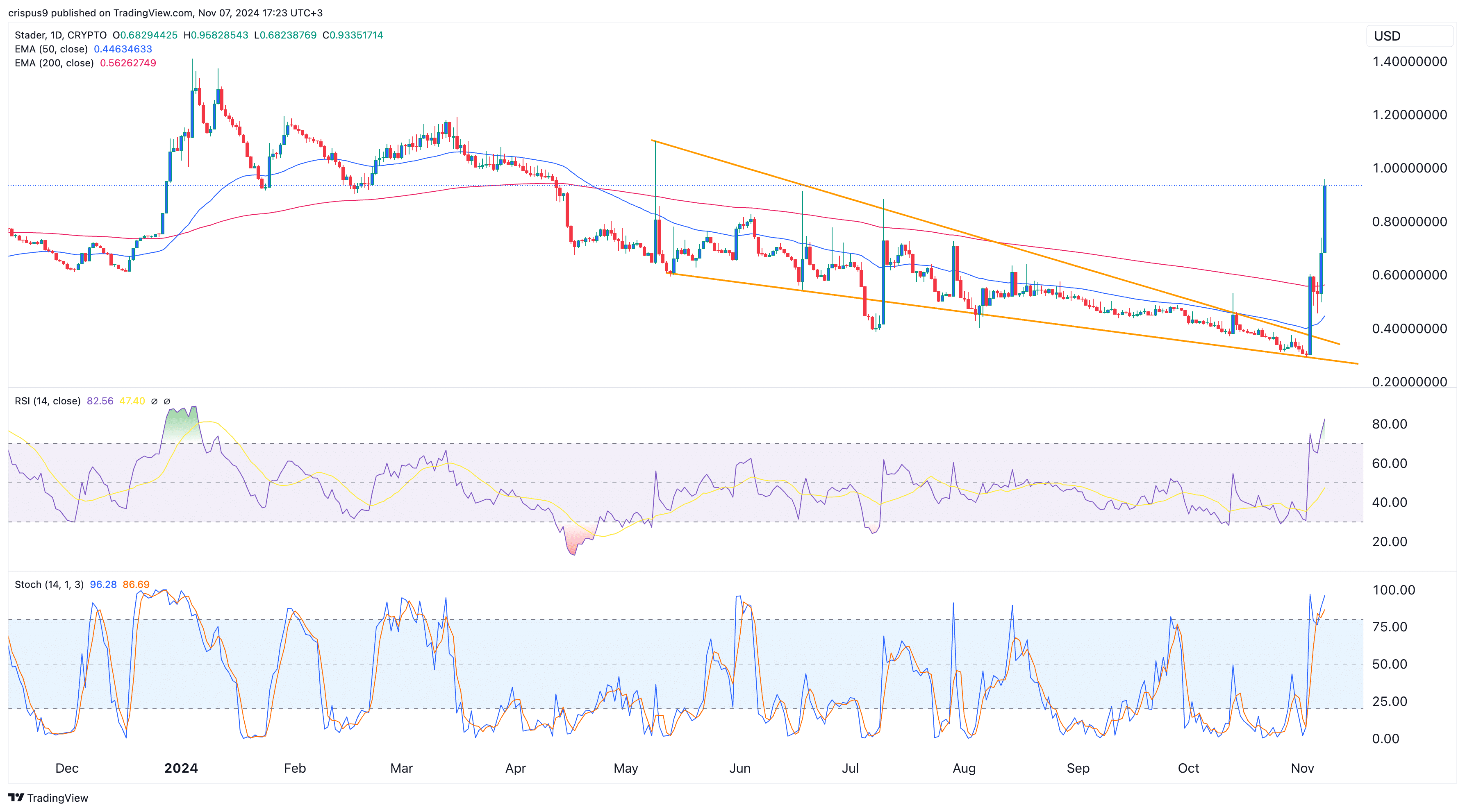The width and height of the screenshot is (1465, 812).
Task: Click the 1.00000000 price axis label
Action: (x=1409, y=168)
